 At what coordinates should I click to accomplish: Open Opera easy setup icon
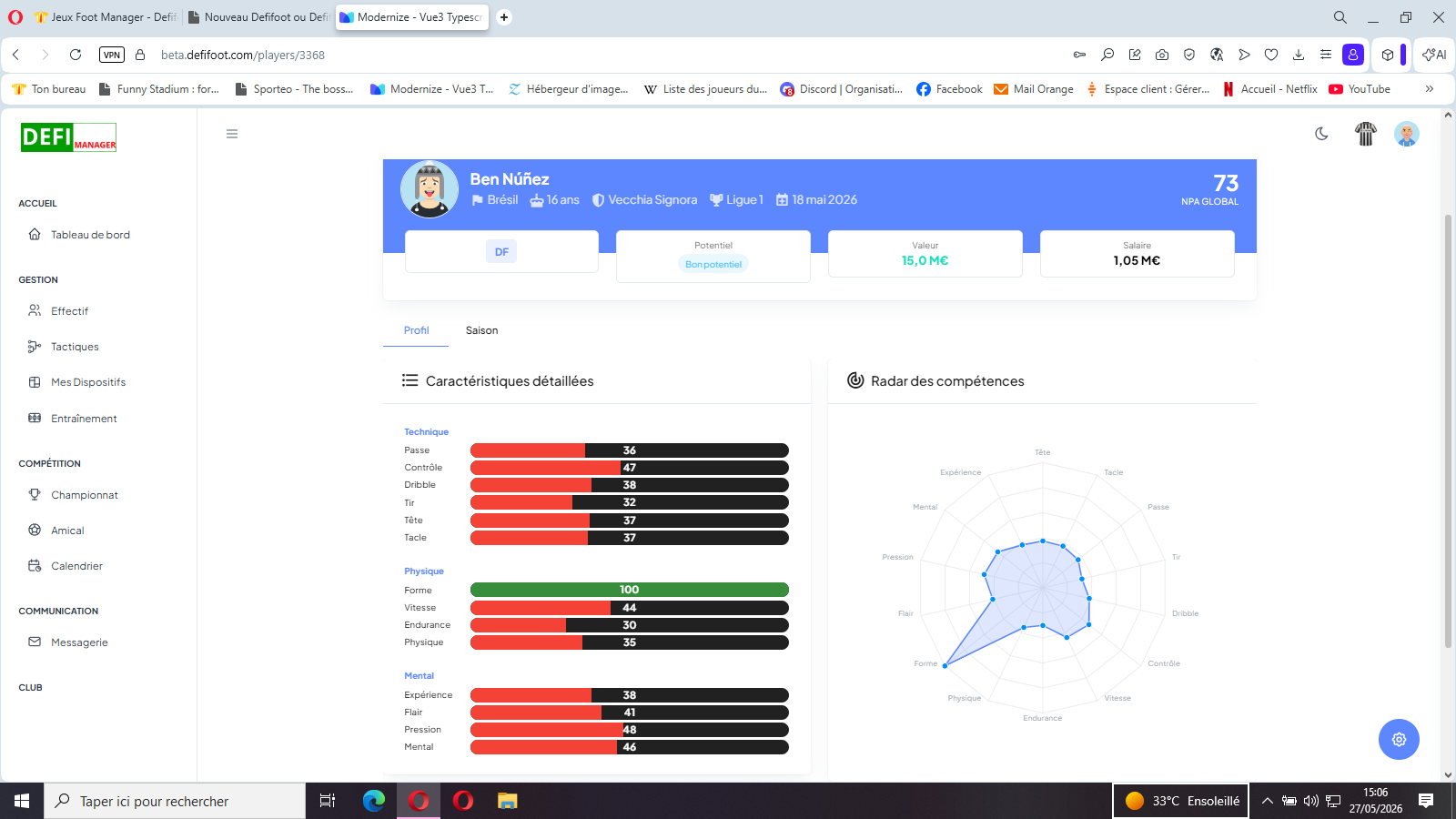coord(1326,55)
